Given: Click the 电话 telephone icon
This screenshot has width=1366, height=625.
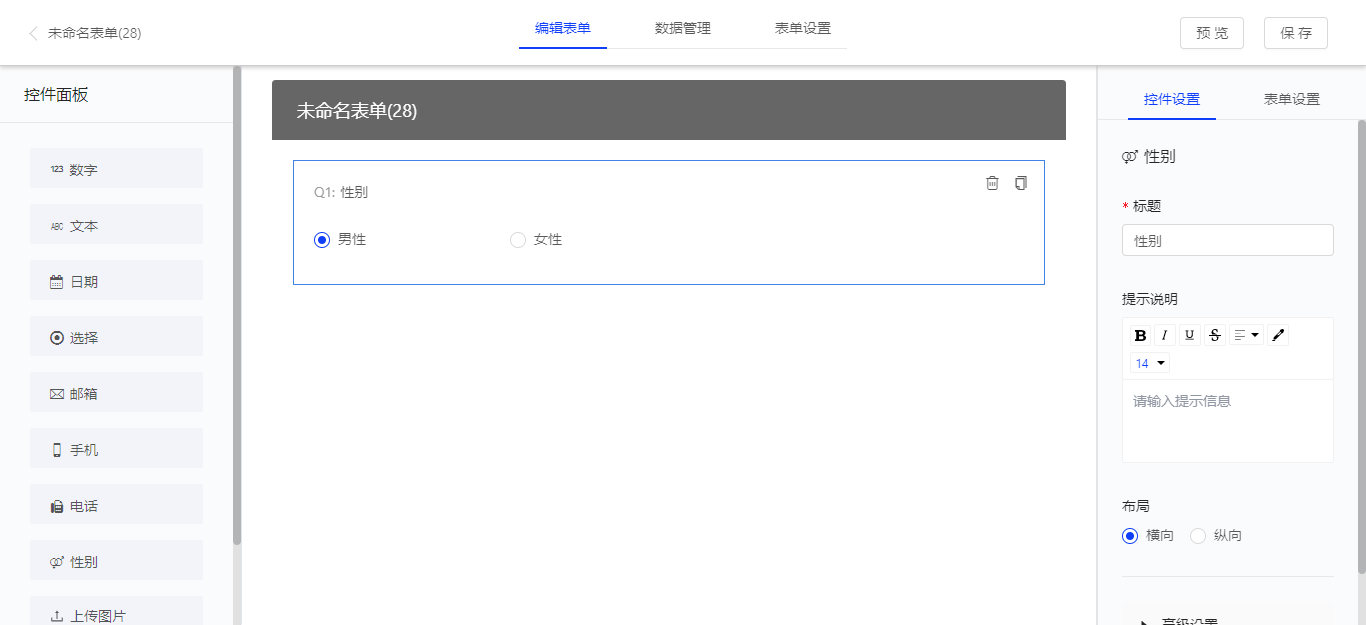Looking at the screenshot, I should click(57, 506).
